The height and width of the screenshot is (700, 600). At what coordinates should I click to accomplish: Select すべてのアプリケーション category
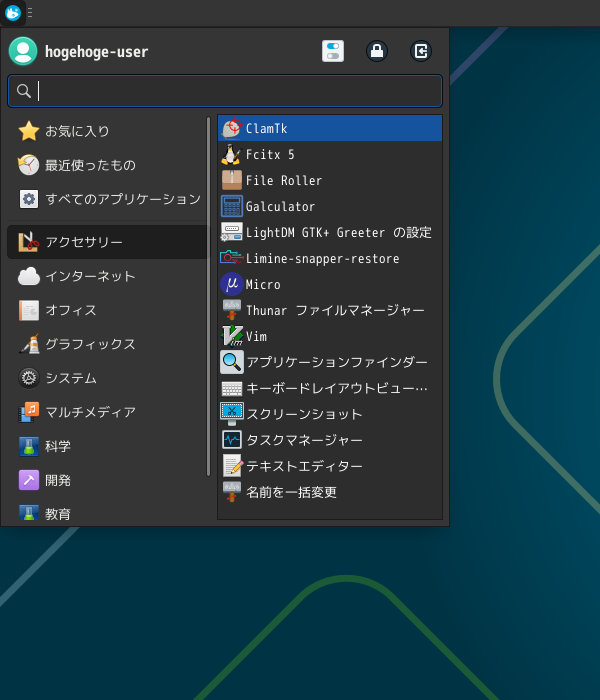[x=106, y=199]
